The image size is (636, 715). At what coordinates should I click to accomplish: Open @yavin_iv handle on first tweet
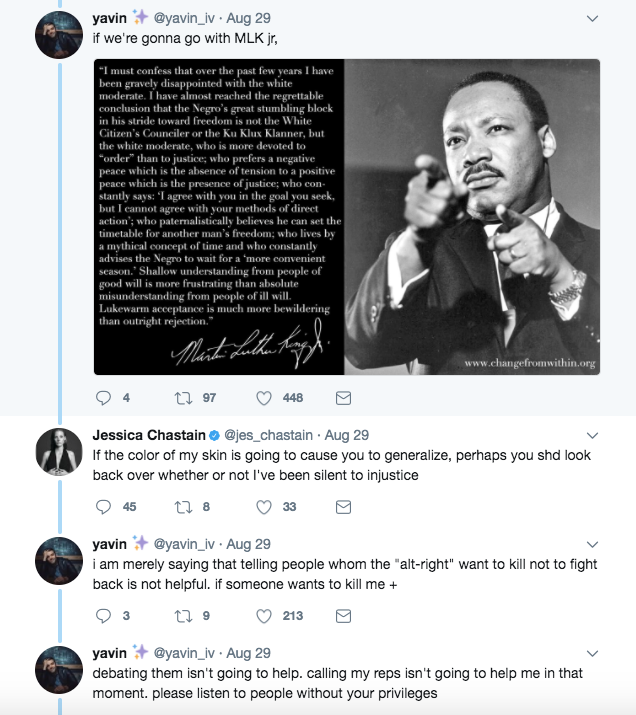pos(184,18)
